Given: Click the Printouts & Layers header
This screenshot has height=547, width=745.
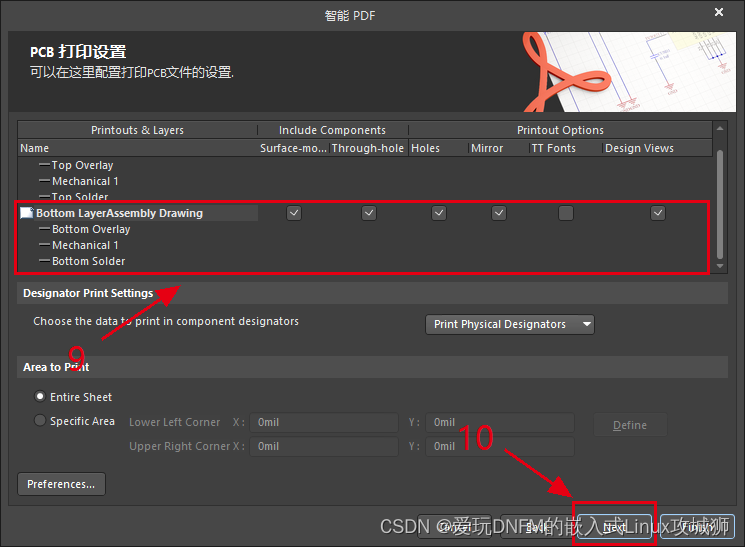Looking at the screenshot, I should (137, 130).
